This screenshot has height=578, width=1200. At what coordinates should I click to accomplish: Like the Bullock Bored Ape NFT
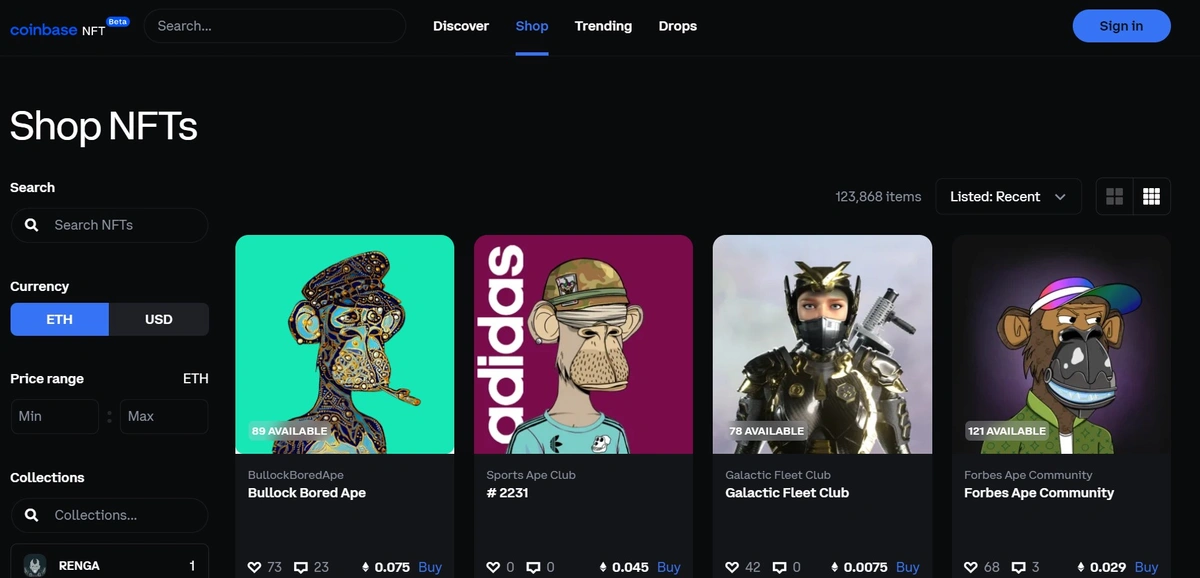[x=255, y=567]
